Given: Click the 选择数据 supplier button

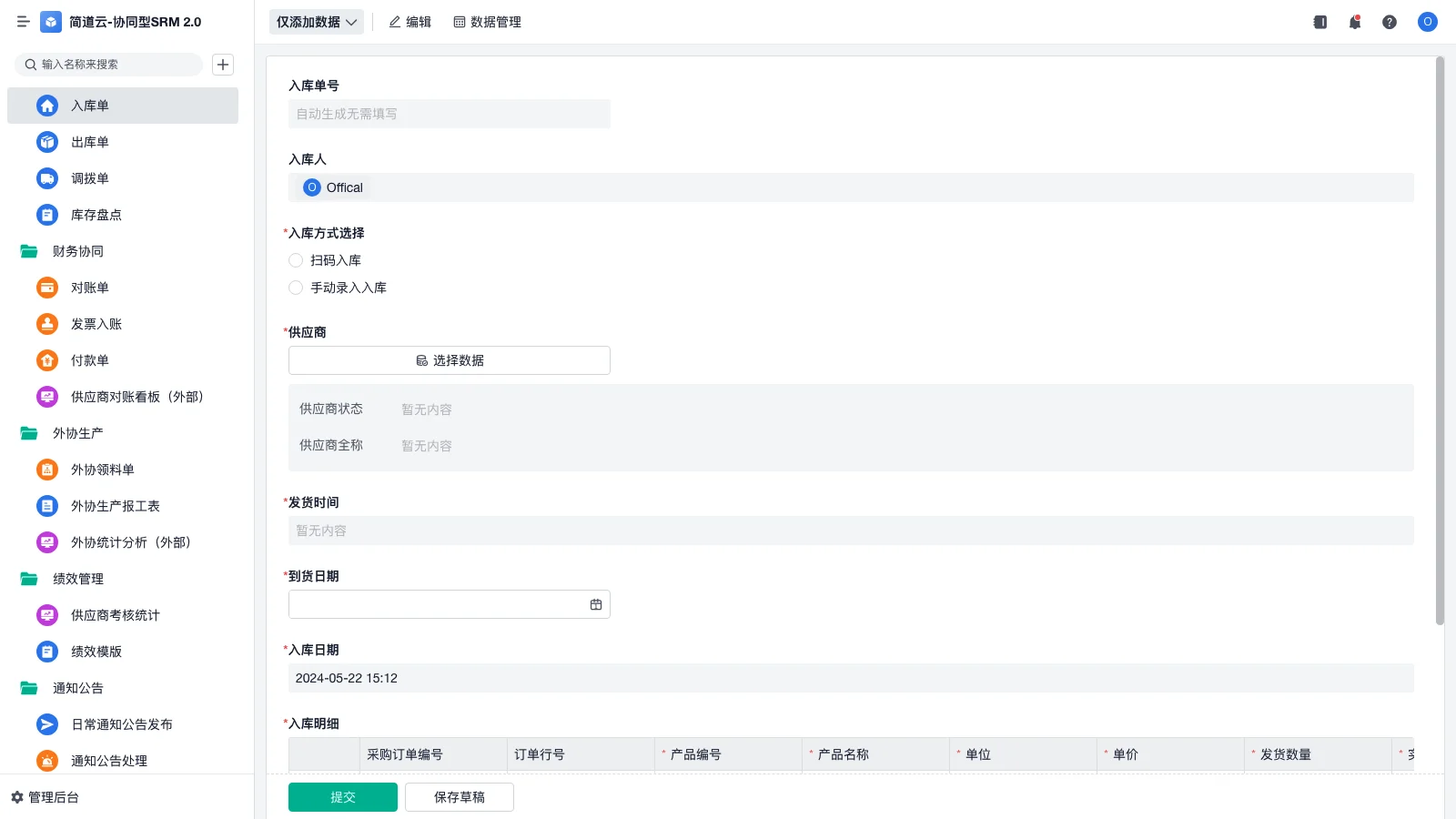Looking at the screenshot, I should 450,360.
